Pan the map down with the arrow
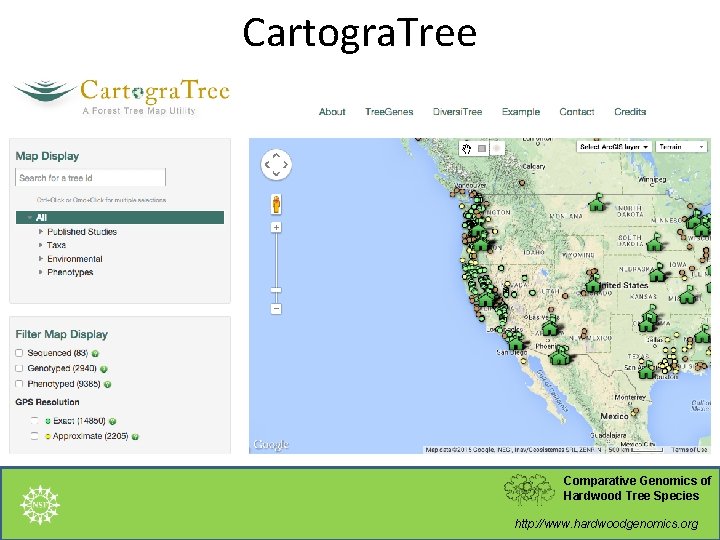The height and width of the screenshot is (540, 720). tap(276, 173)
